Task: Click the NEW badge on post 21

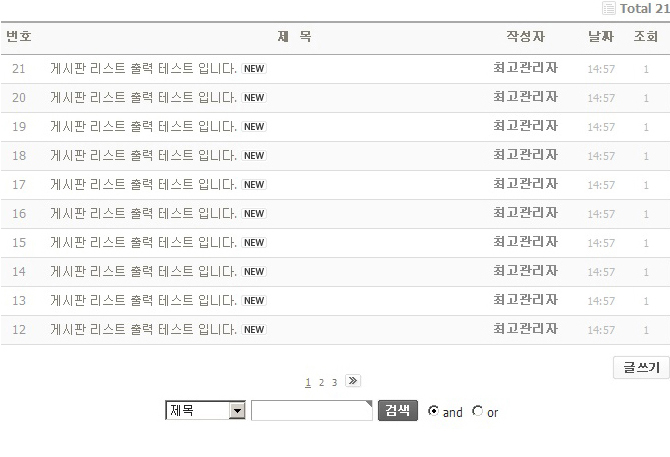Action: [254, 69]
